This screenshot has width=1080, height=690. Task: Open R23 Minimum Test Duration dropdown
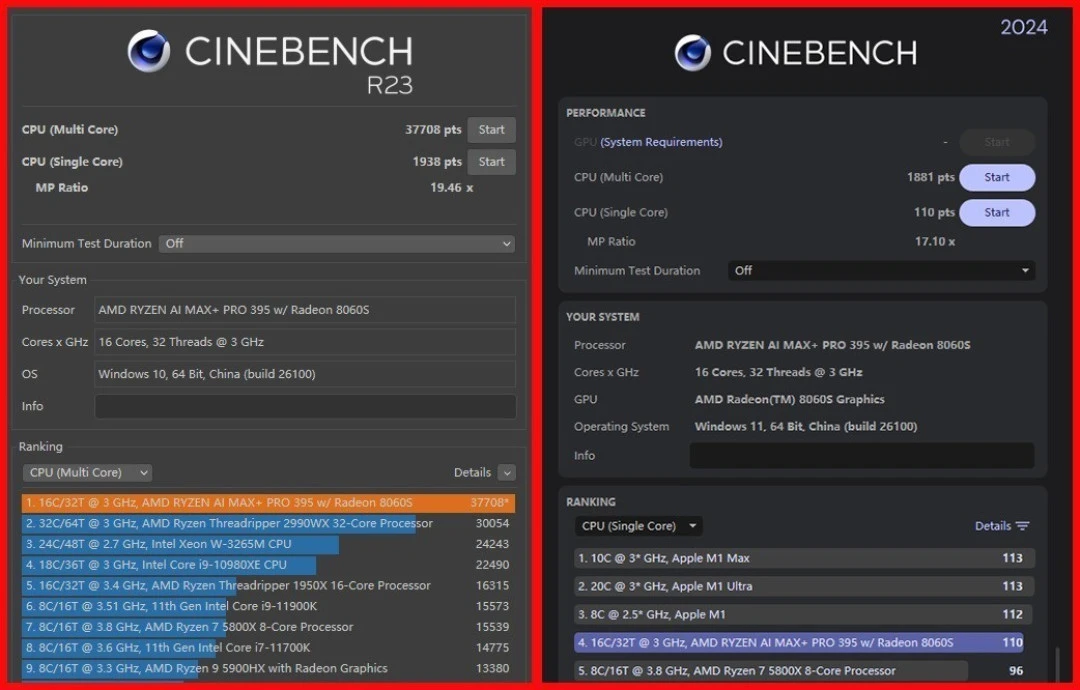[x=337, y=244]
